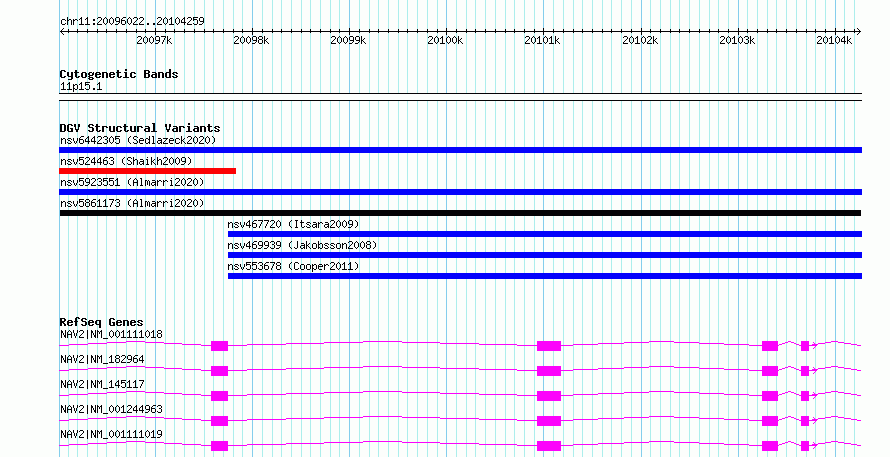Click NM_001111018 exon just before 20098k
This screenshot has width=890, height=457.
220,346
